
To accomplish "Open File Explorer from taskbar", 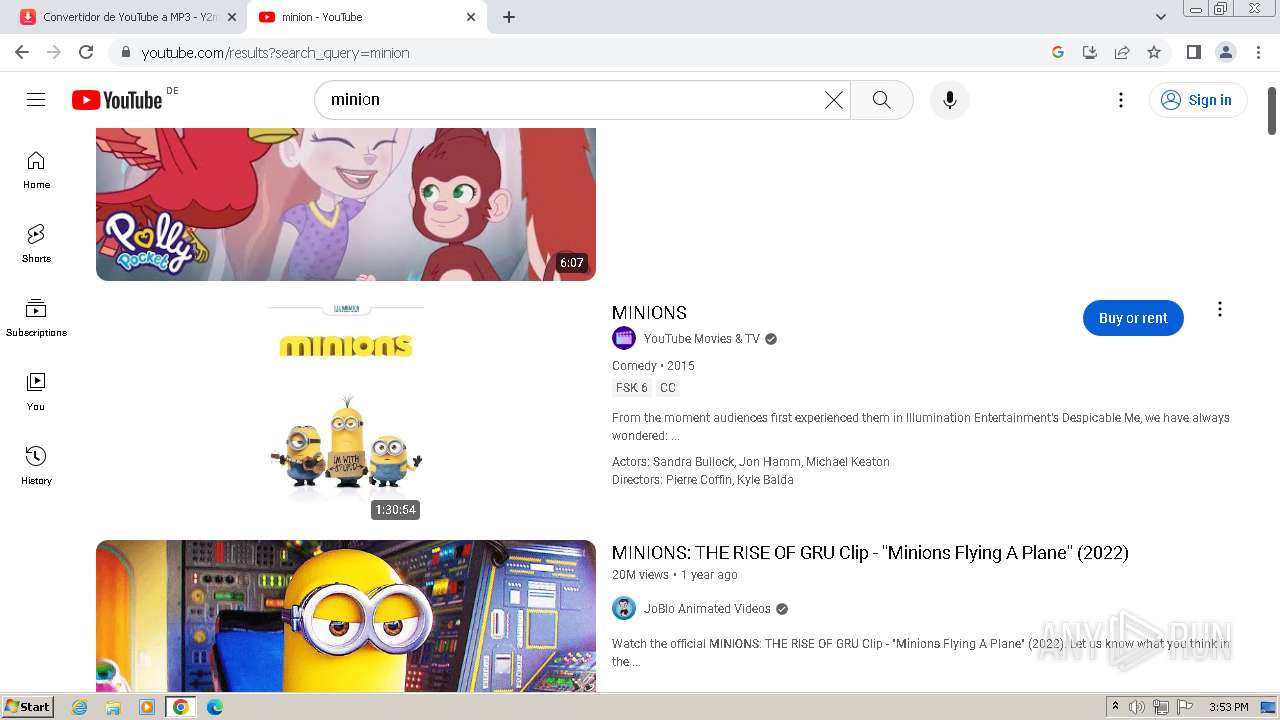I will [113, 707].
